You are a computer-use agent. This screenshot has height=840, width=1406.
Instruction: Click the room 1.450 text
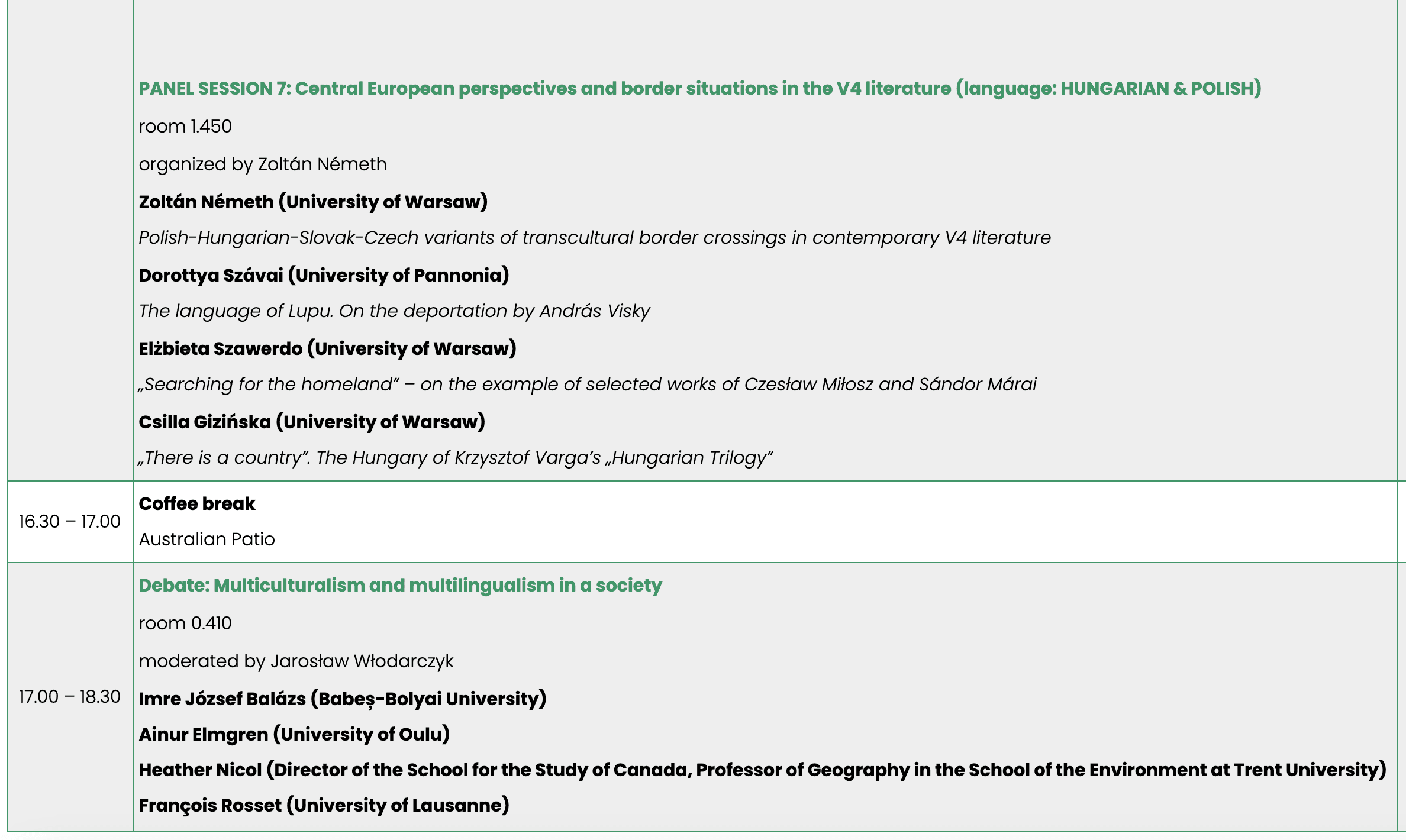185,127
